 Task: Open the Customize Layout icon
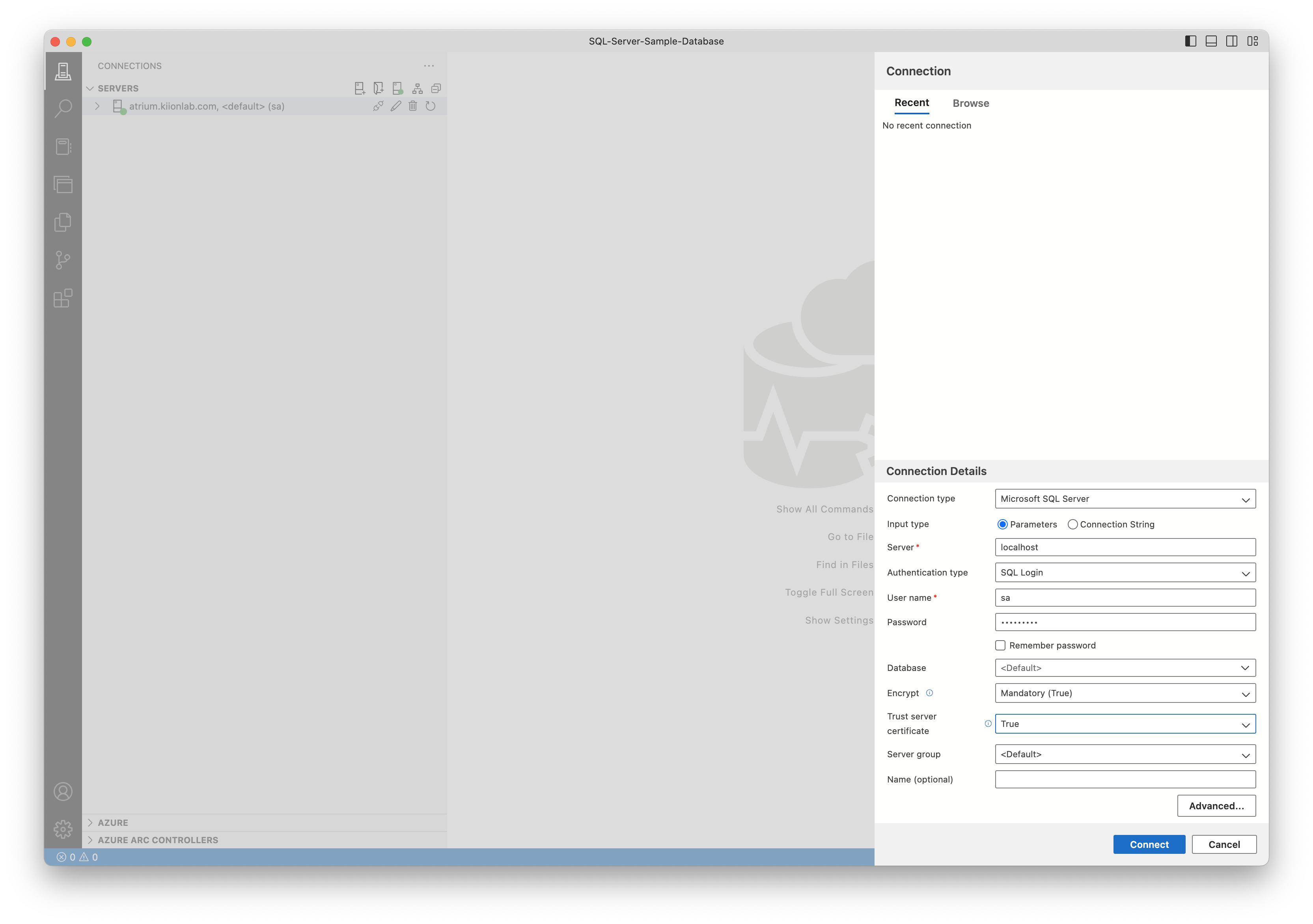coord(1252,41)
